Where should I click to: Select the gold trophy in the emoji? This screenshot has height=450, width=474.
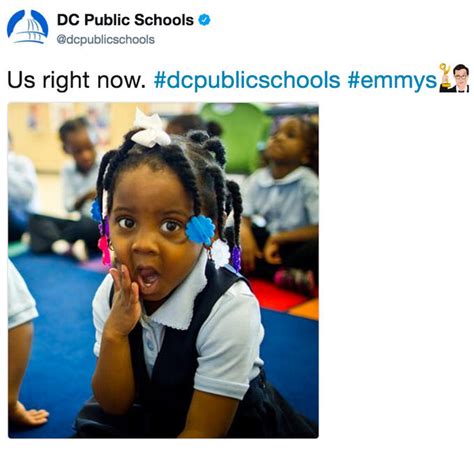click(x=445, y=77)
